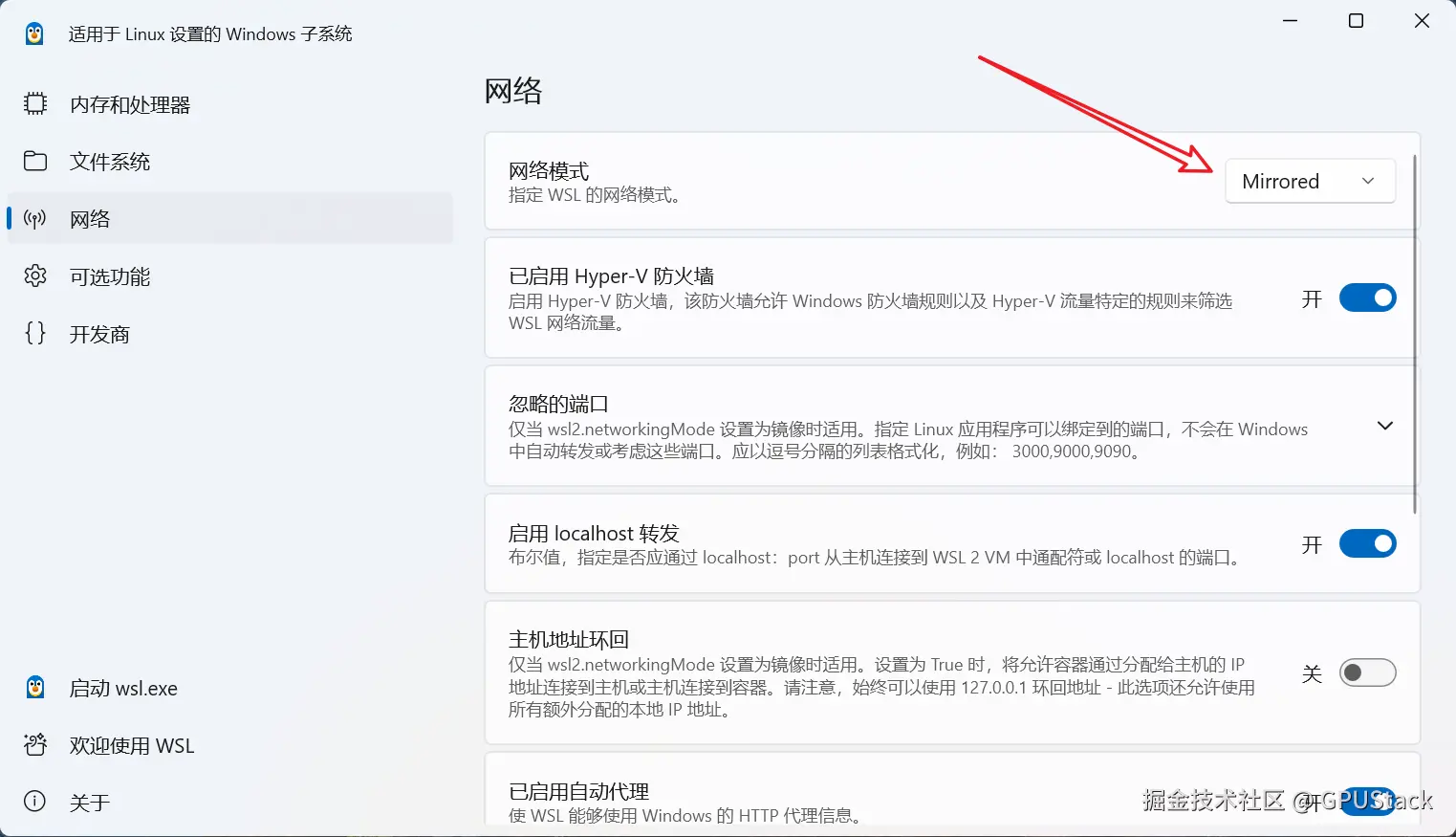Go to the 可选功能 page
The image size is (1456, 837).
click(x=229, y=276)
